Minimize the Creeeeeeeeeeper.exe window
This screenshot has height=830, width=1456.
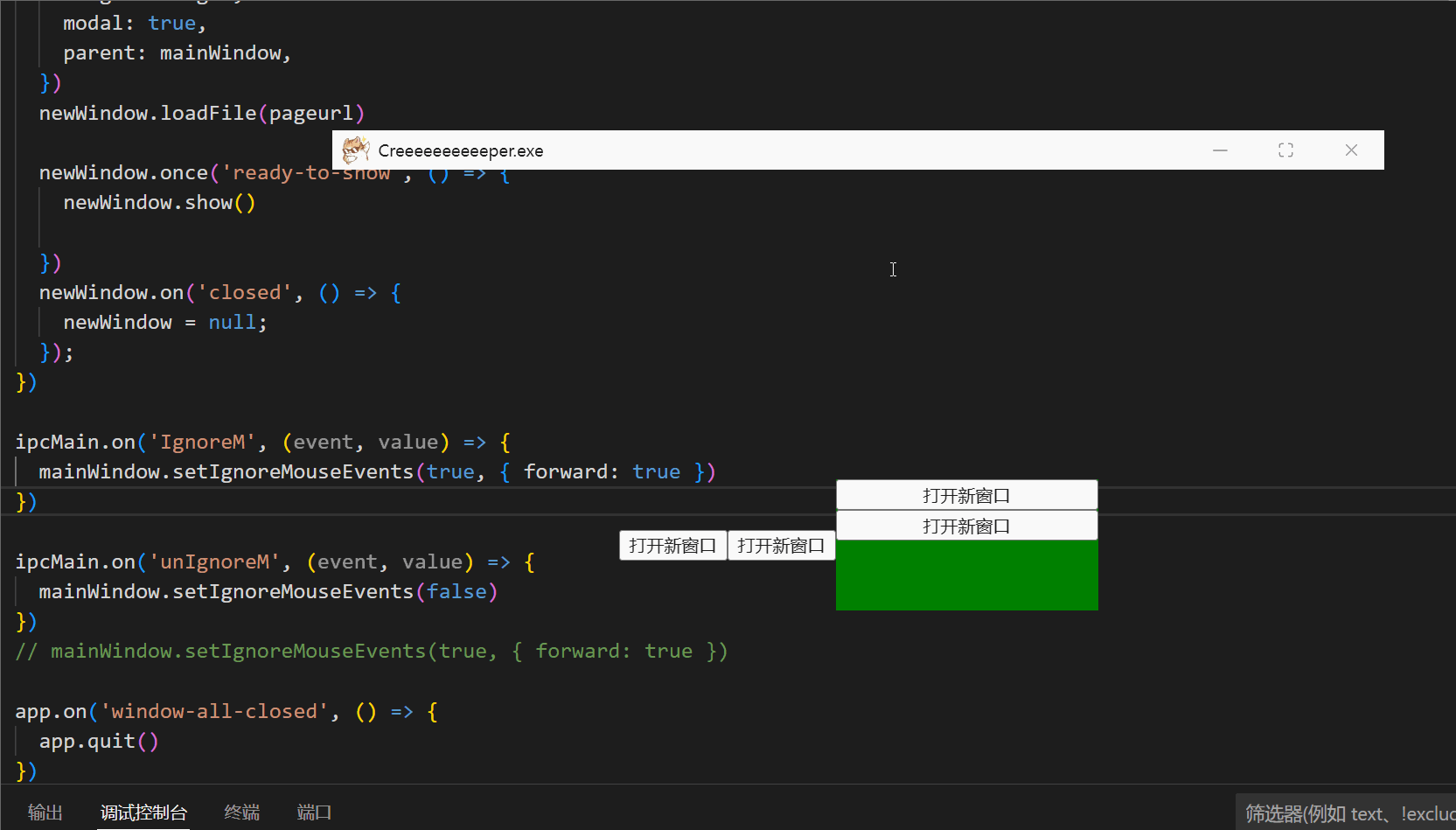click(x=1220, y=150)
